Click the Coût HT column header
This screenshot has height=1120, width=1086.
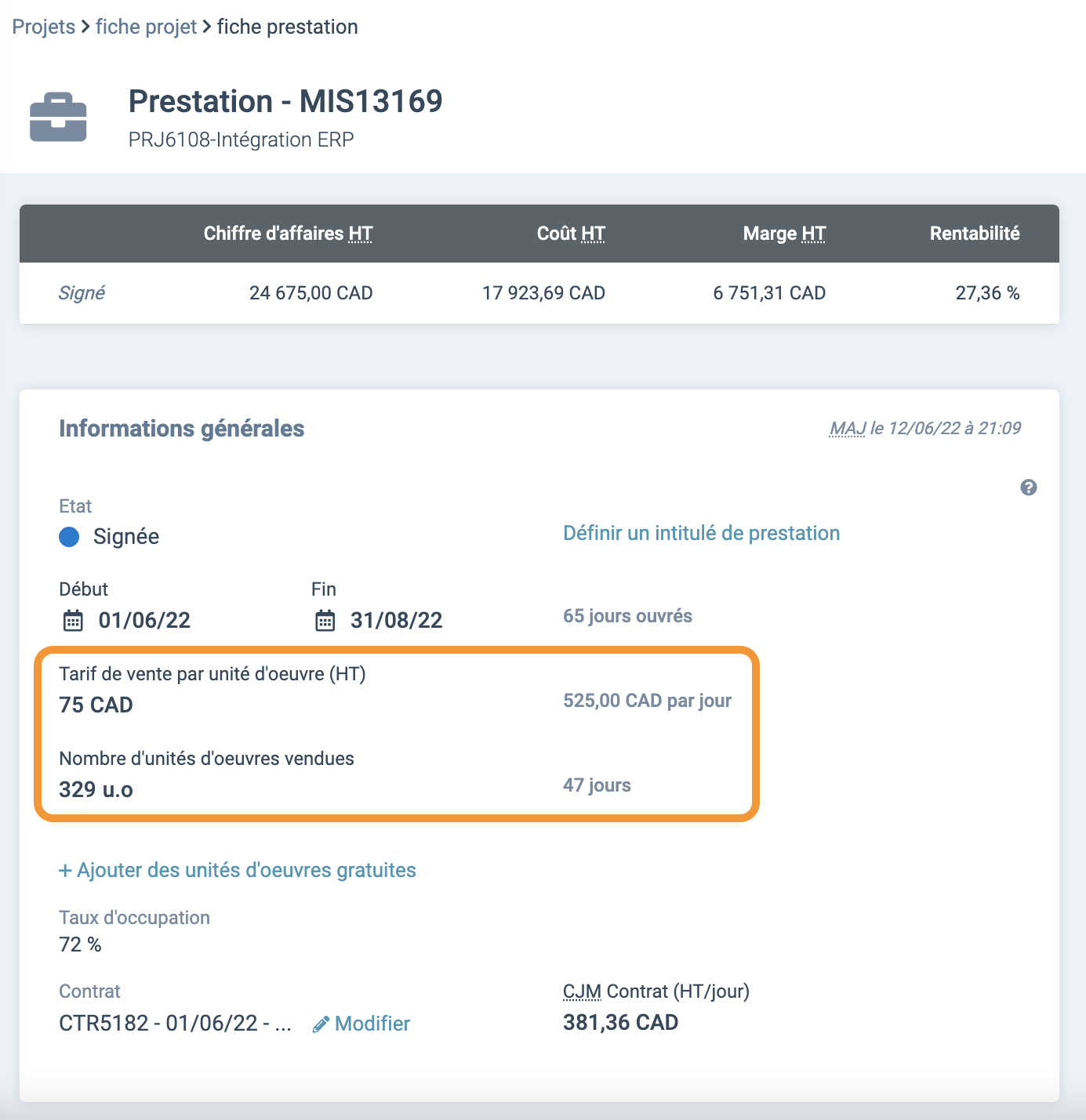[x=571, y=234]
